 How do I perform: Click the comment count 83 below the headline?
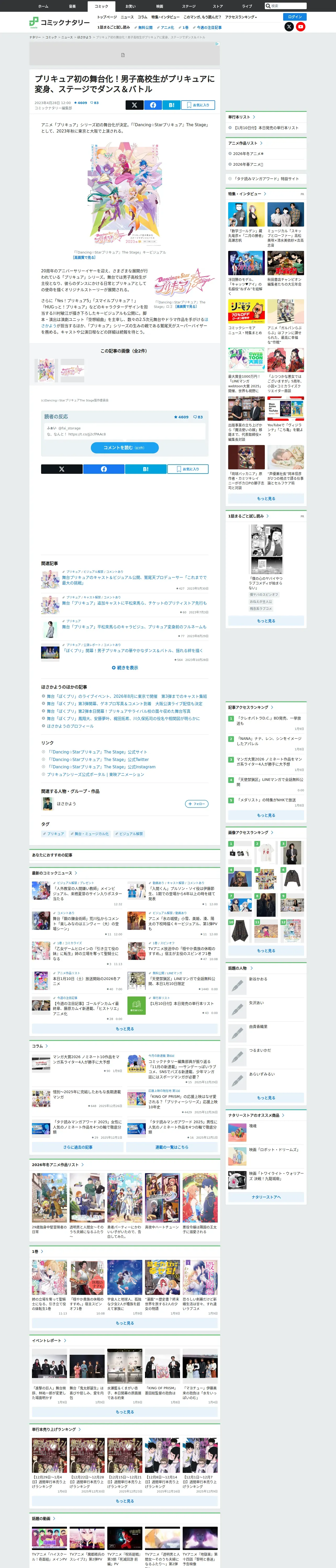point(94,103)
